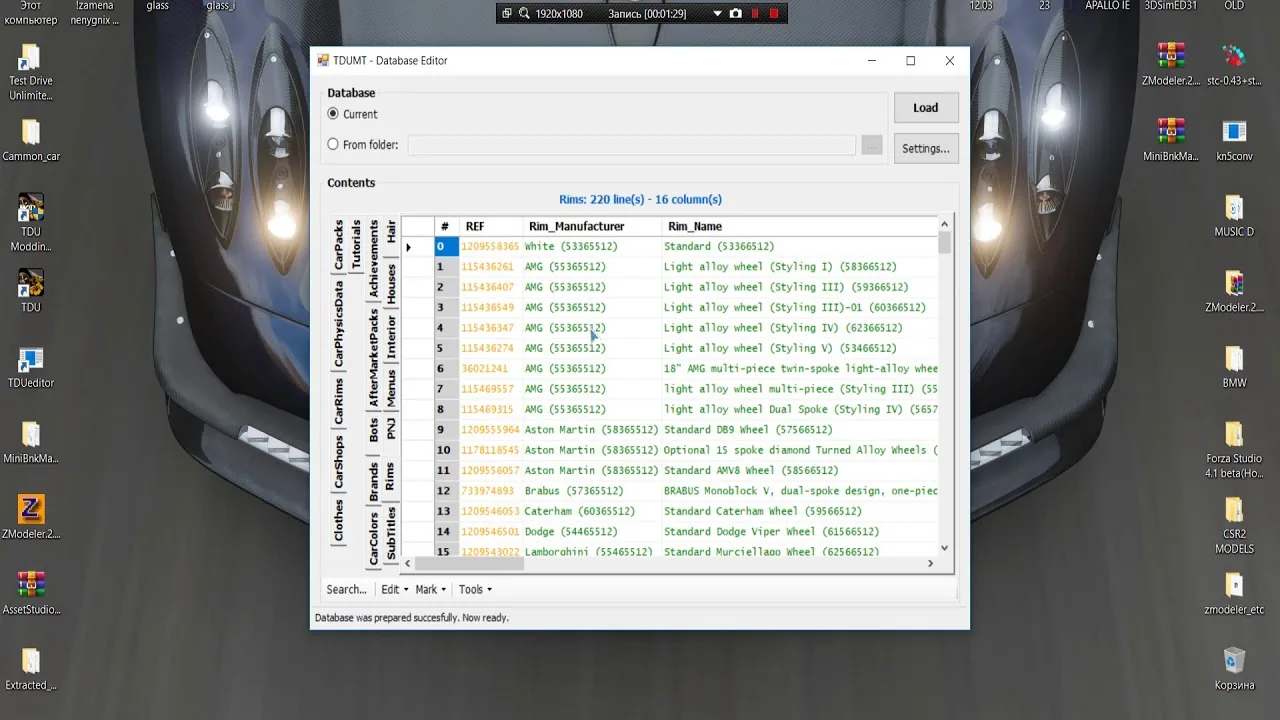Click the recorder magnifier zoom icon
This screenshot has height=720, width=1280.
pyautogui.click(x=523, y=14)
